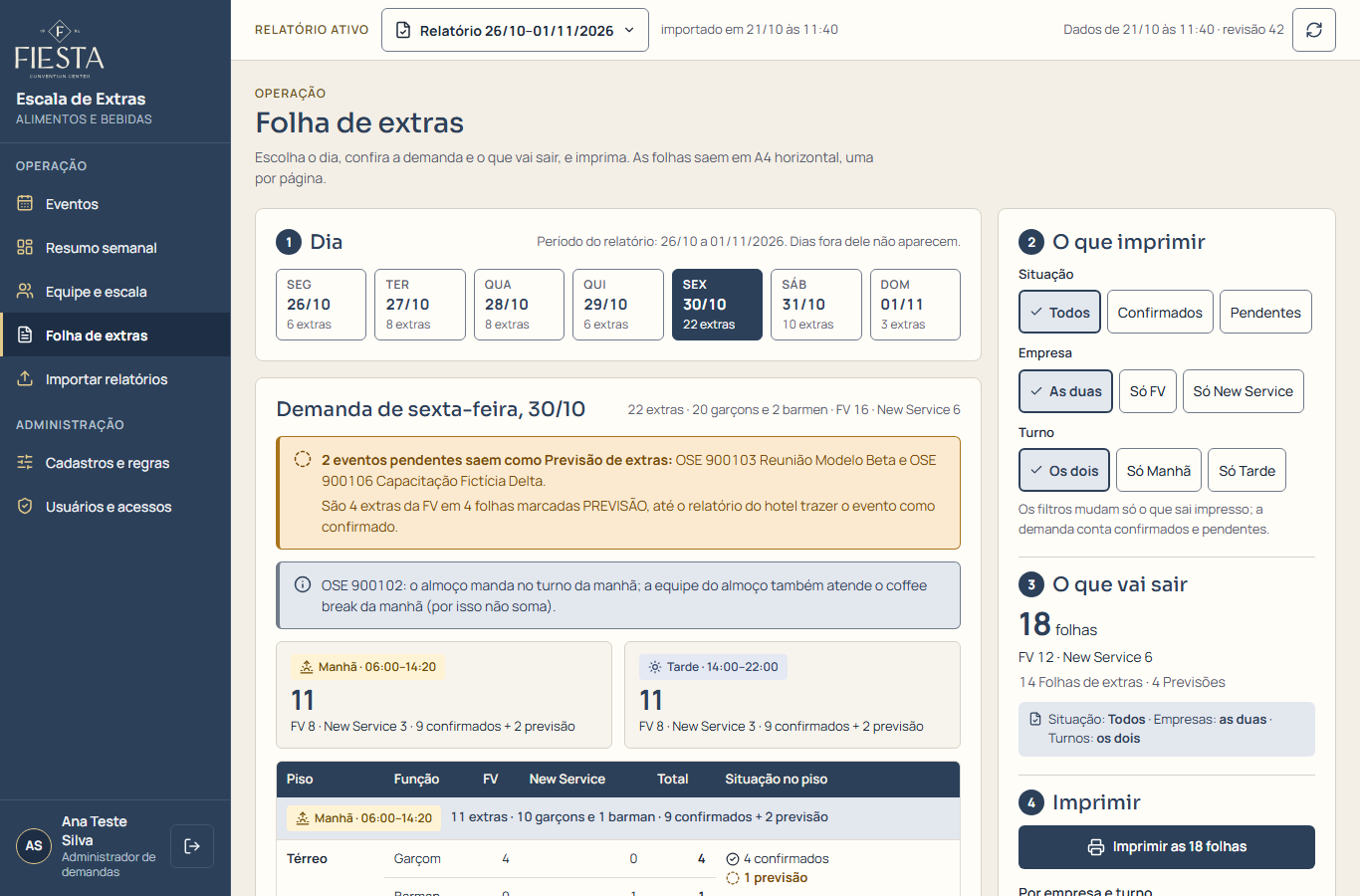Filter Empresa to Só FV
This screenshot has width=1360, height=896.
point(1148,391)
